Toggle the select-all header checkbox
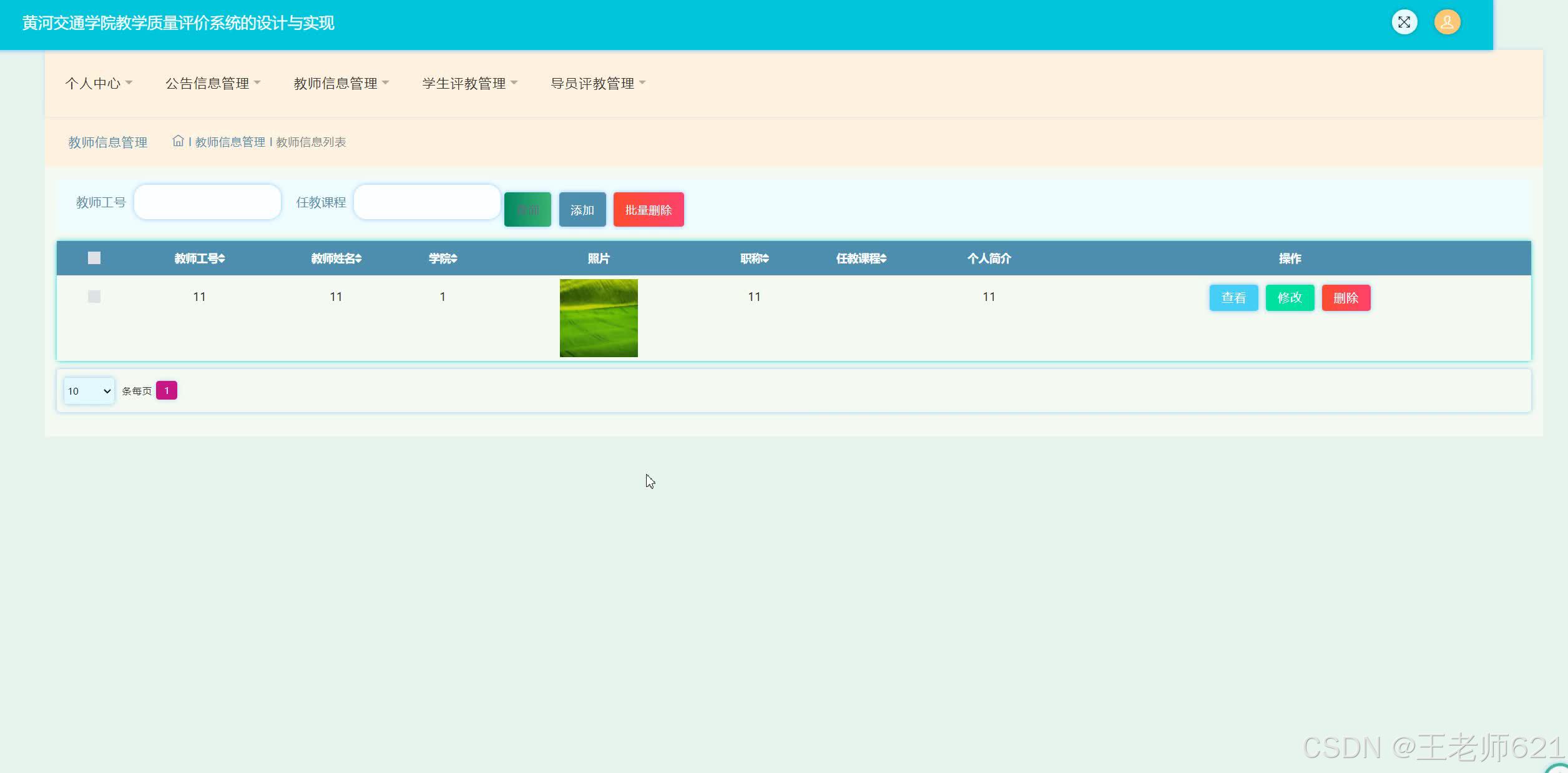This screenshot has width=1568, height=773. 94,258
